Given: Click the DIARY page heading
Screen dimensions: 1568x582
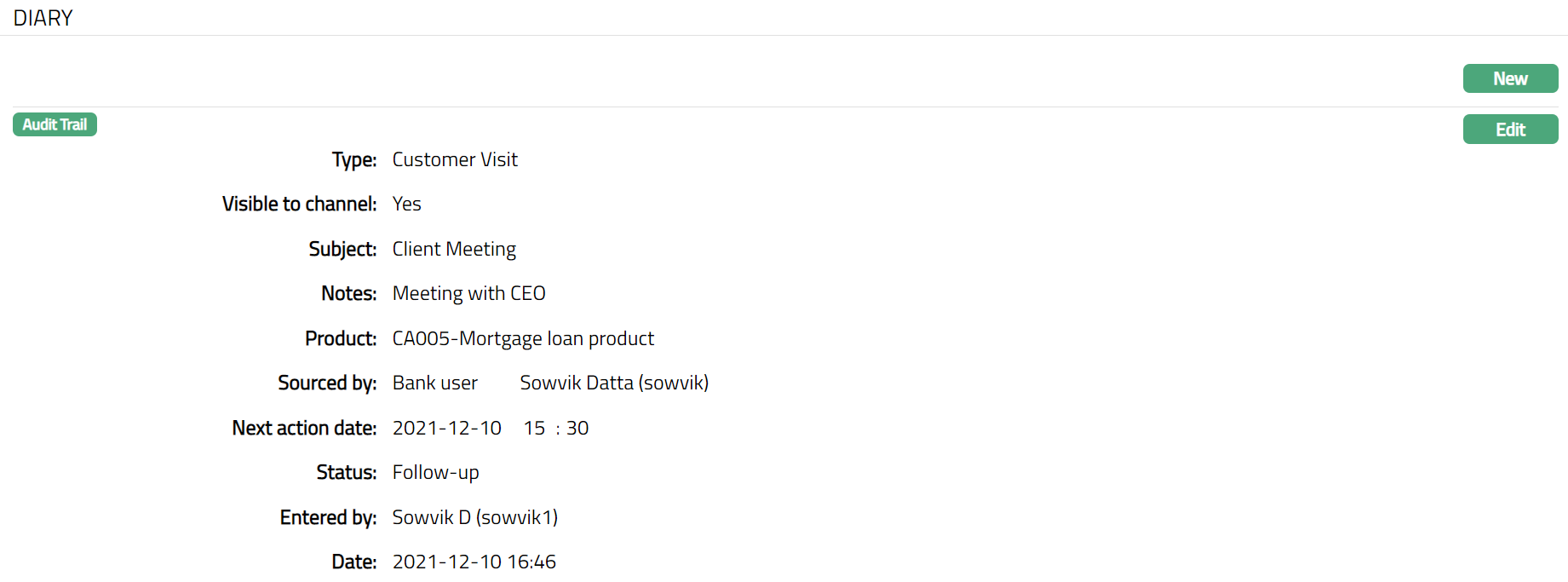Looking at the screenshot, I should click(43, 18).
